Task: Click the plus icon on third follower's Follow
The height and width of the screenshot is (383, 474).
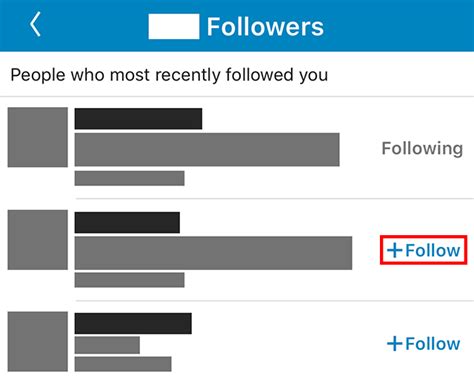Action: pos(395,344)
